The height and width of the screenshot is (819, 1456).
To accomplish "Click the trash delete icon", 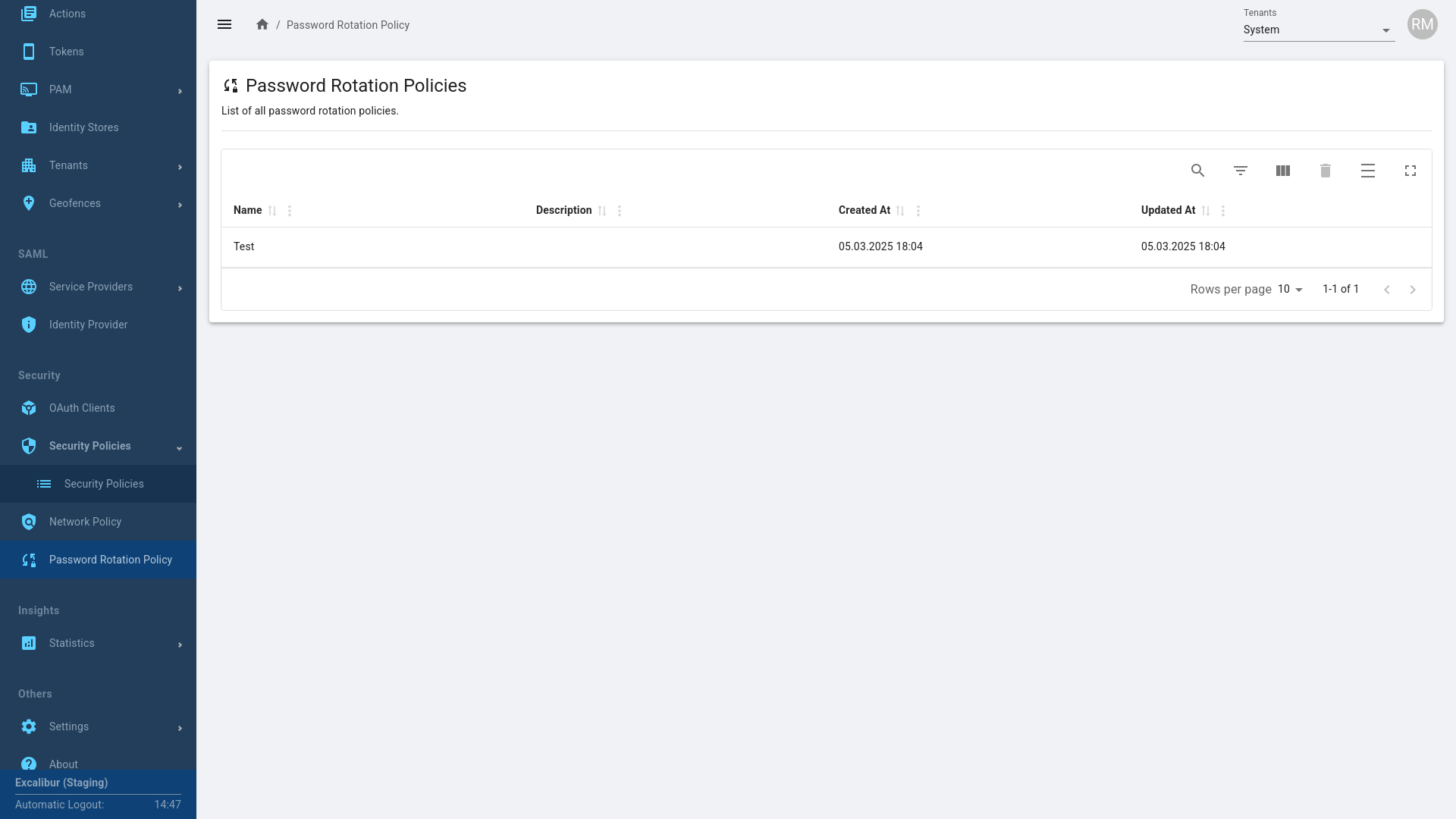I will pyautogui.click(x=1325, y=171).
